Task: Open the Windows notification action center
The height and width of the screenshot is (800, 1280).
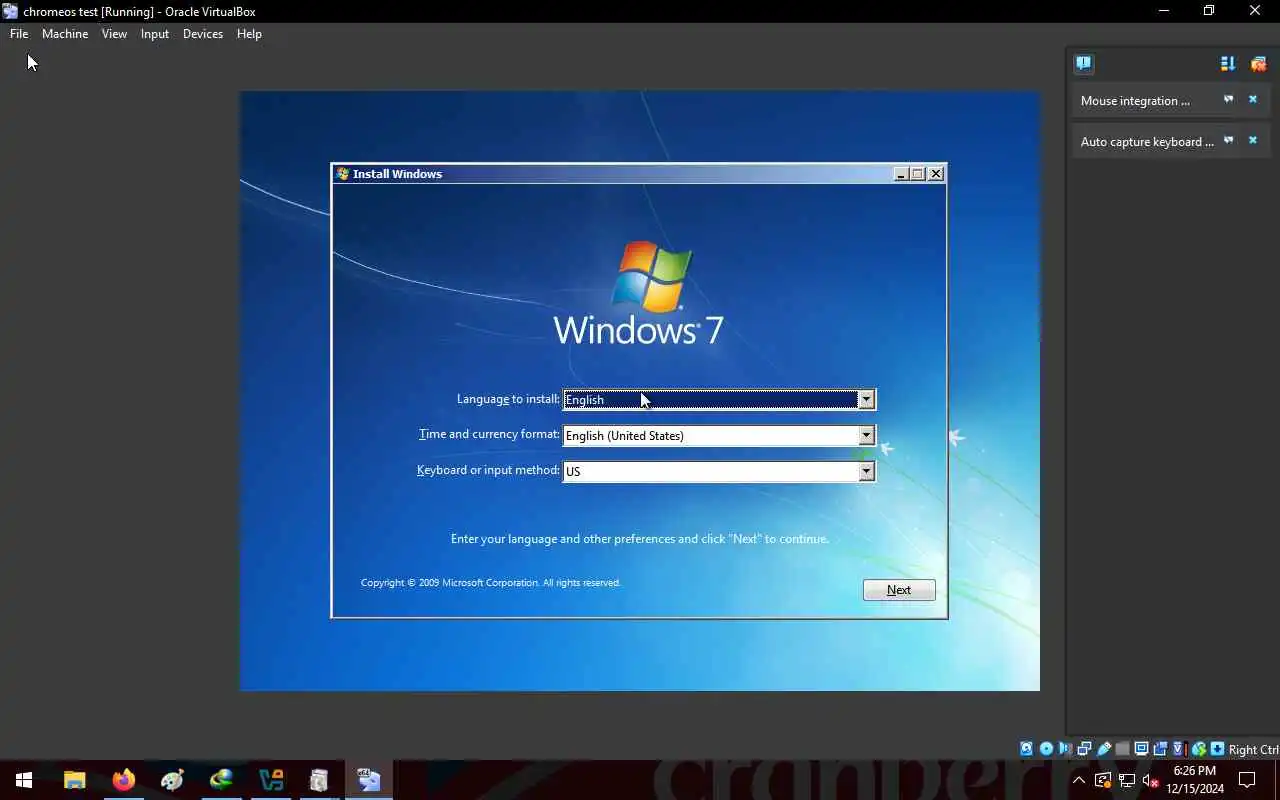Action: click(1247, 780)
